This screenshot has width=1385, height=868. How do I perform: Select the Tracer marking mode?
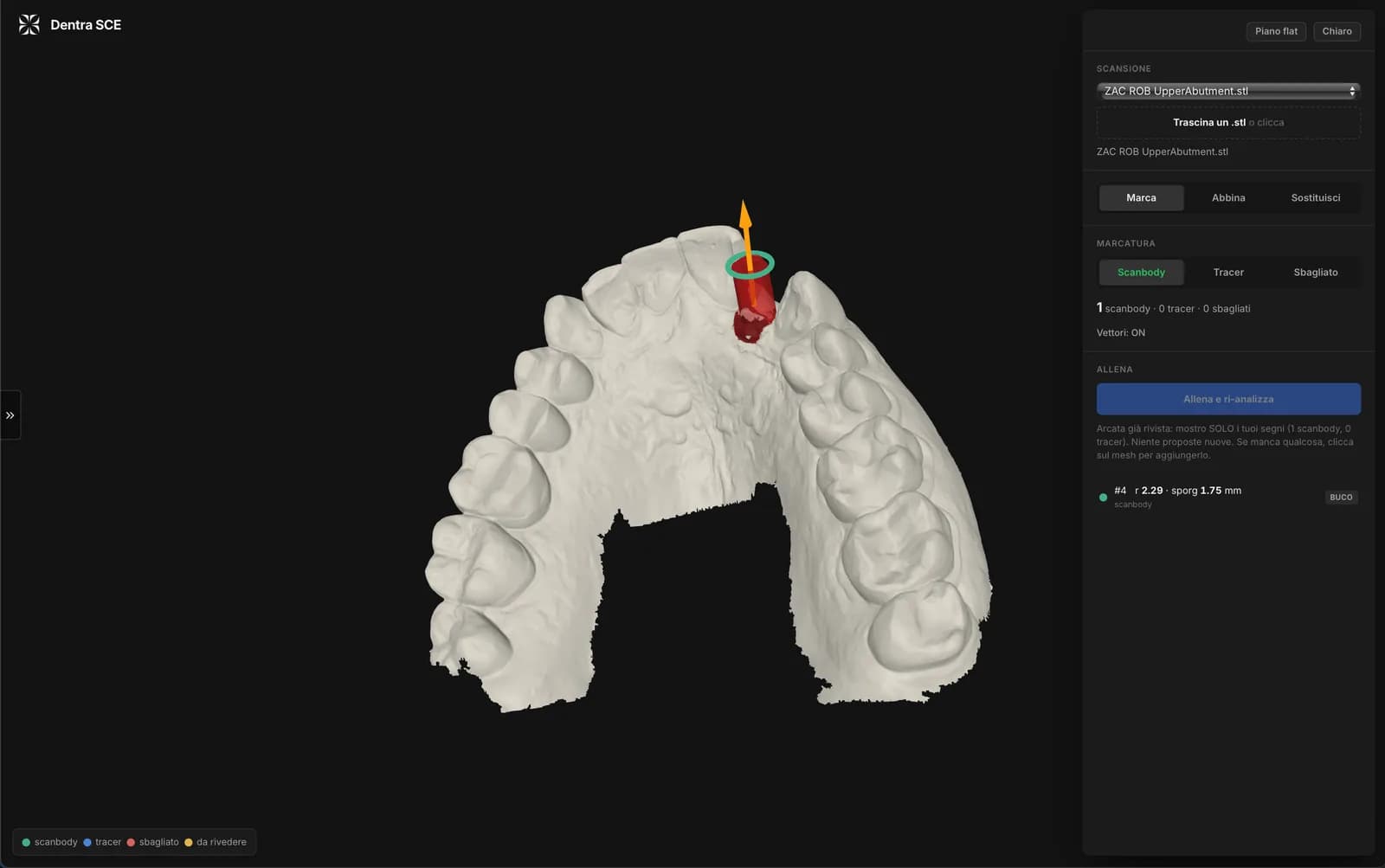tap(1228, 272)
